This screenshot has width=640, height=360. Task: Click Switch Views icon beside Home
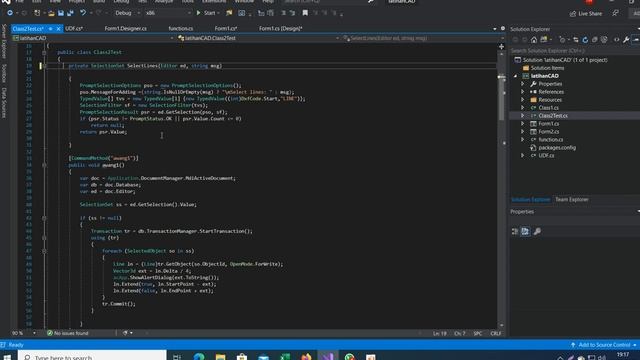[544, 40]
